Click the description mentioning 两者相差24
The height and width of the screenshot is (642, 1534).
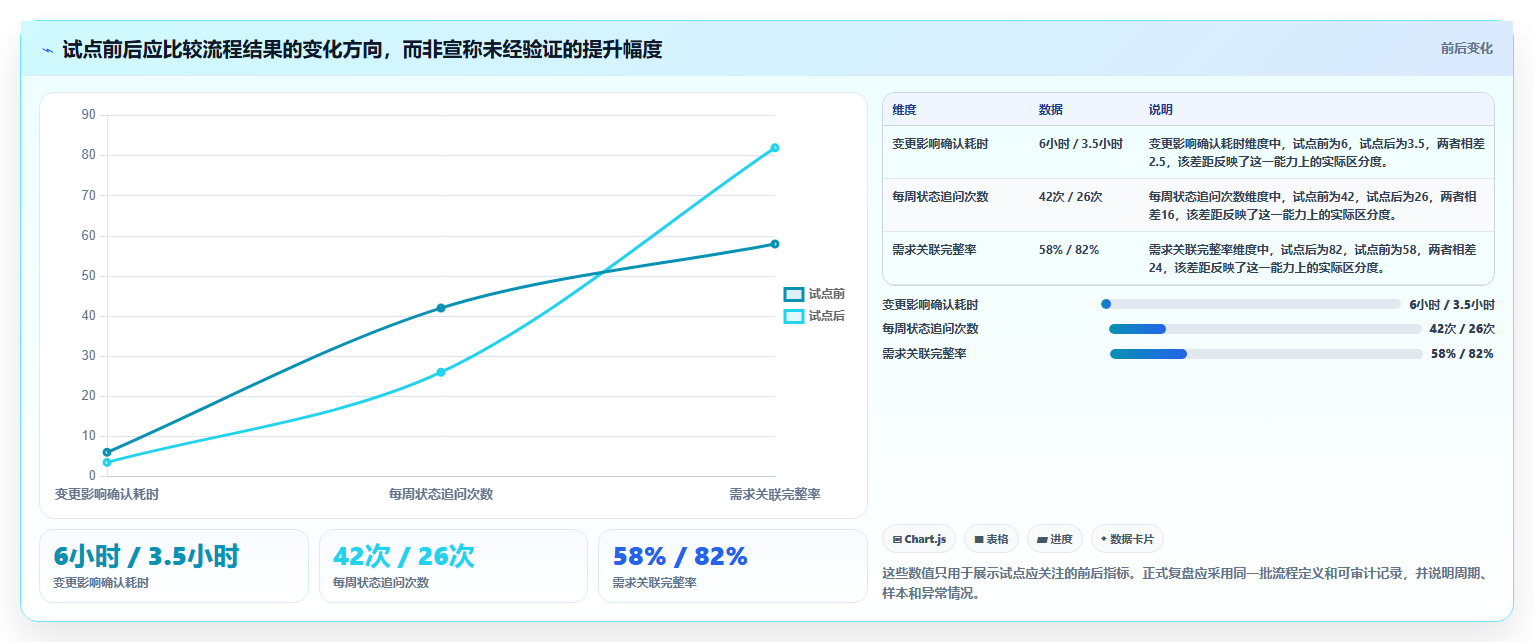[1314, 258]
